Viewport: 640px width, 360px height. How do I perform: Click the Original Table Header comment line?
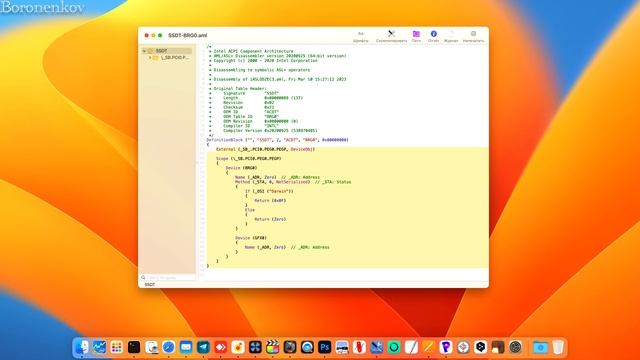coord(240,89)
